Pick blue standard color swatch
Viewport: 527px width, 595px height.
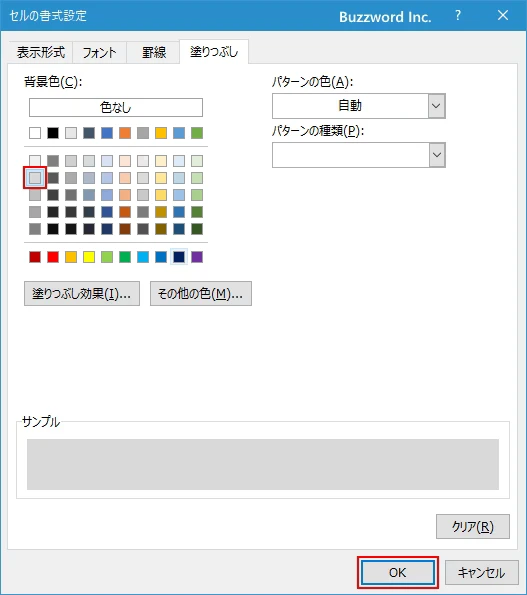point(161,257)
